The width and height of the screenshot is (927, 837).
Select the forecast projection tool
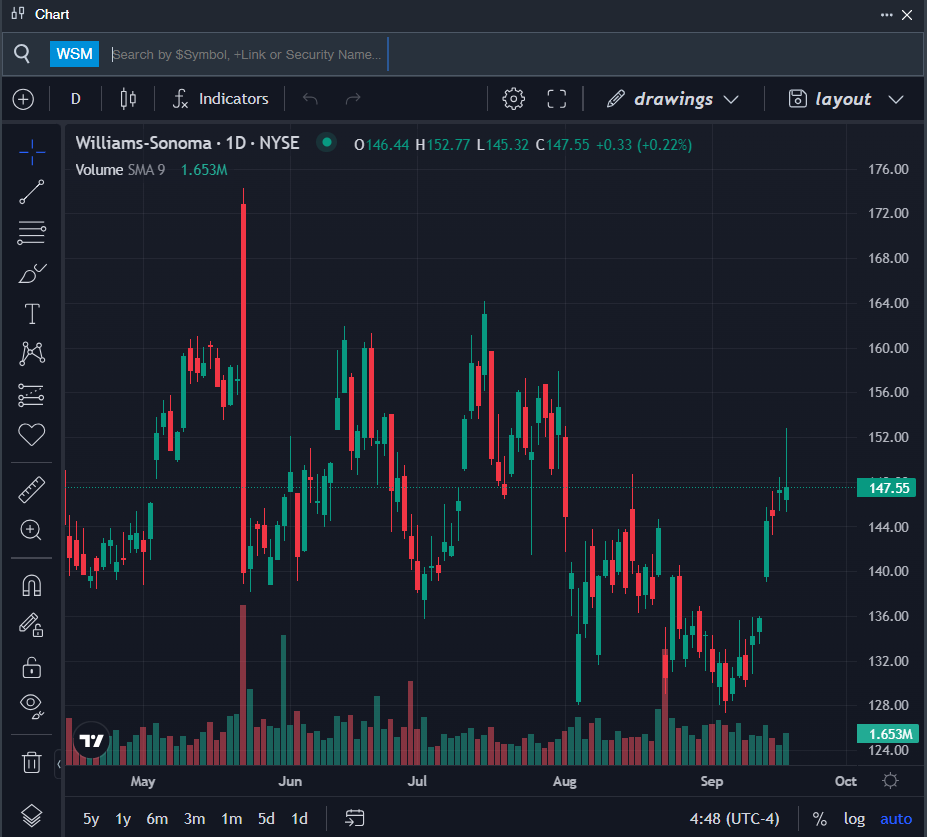(x=32, y=395)
